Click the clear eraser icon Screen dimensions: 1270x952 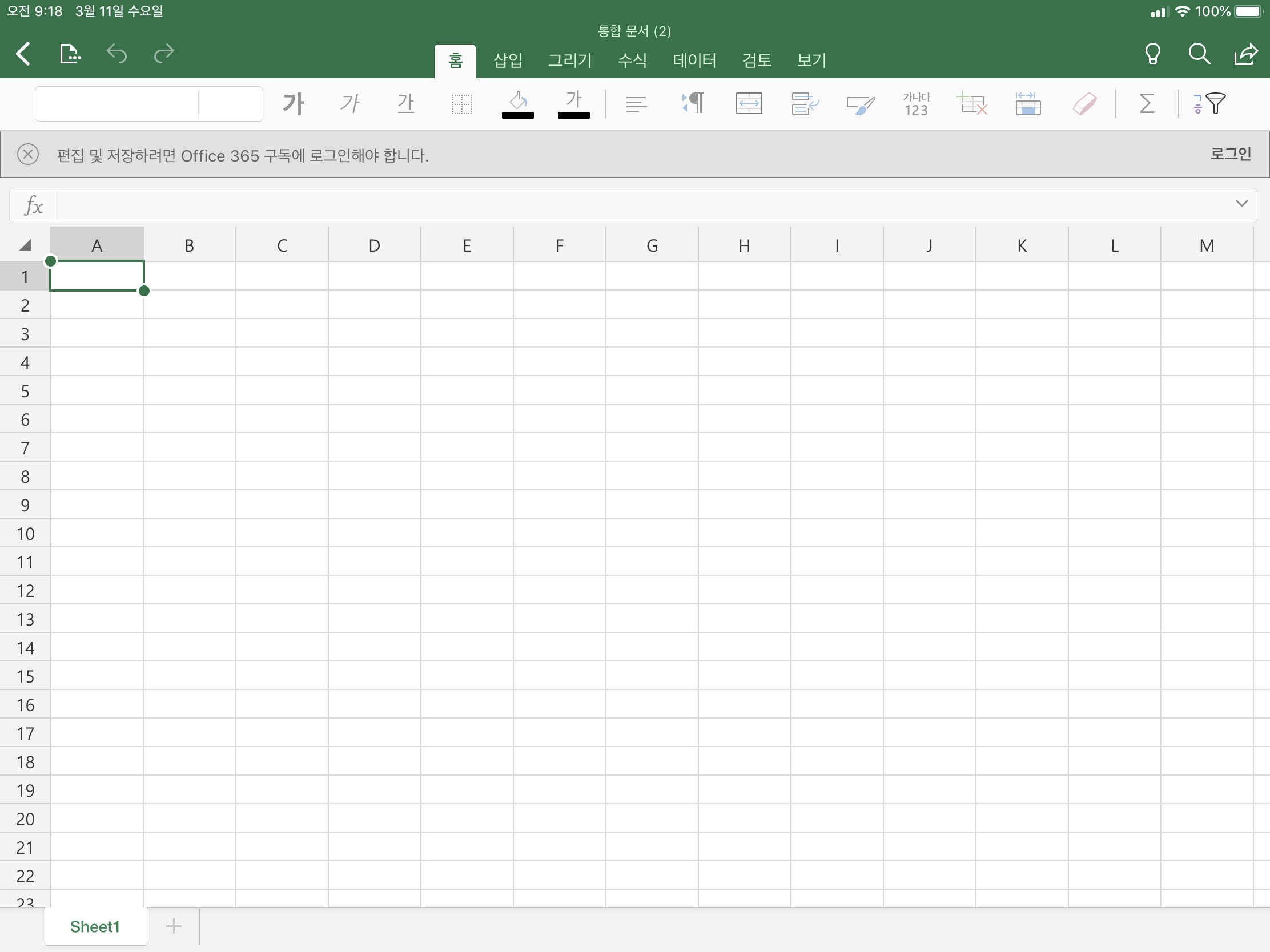(1084, 104)
